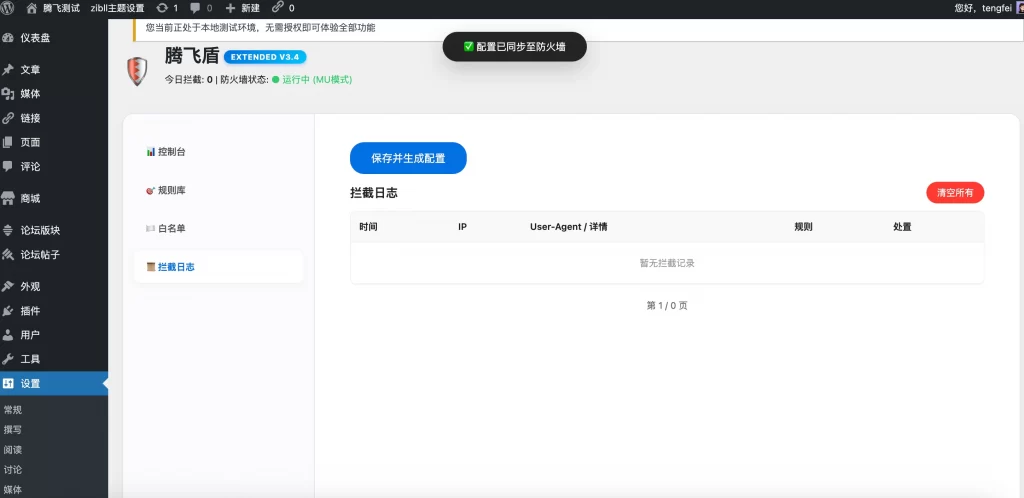Click the 工具 wrench icon

point(8,359)
